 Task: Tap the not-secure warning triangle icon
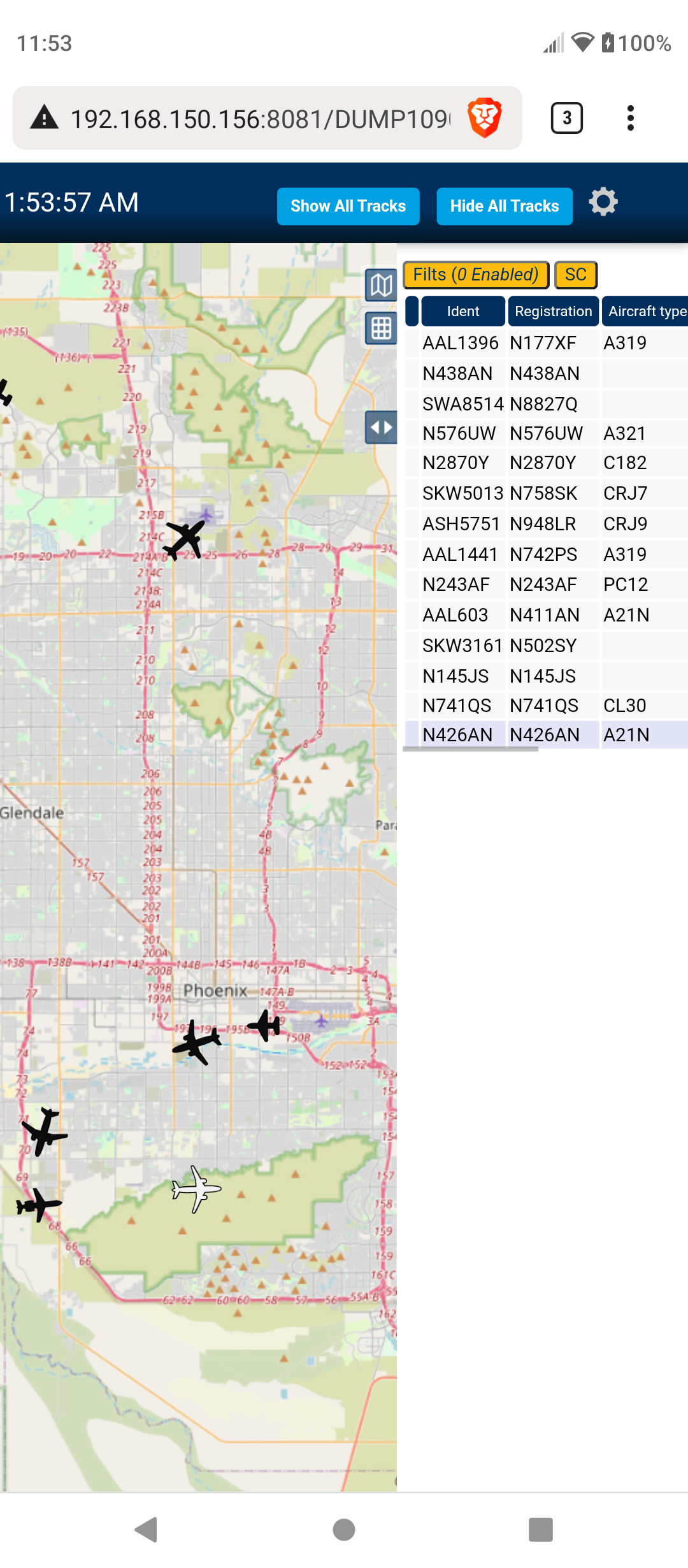point(45,118)
